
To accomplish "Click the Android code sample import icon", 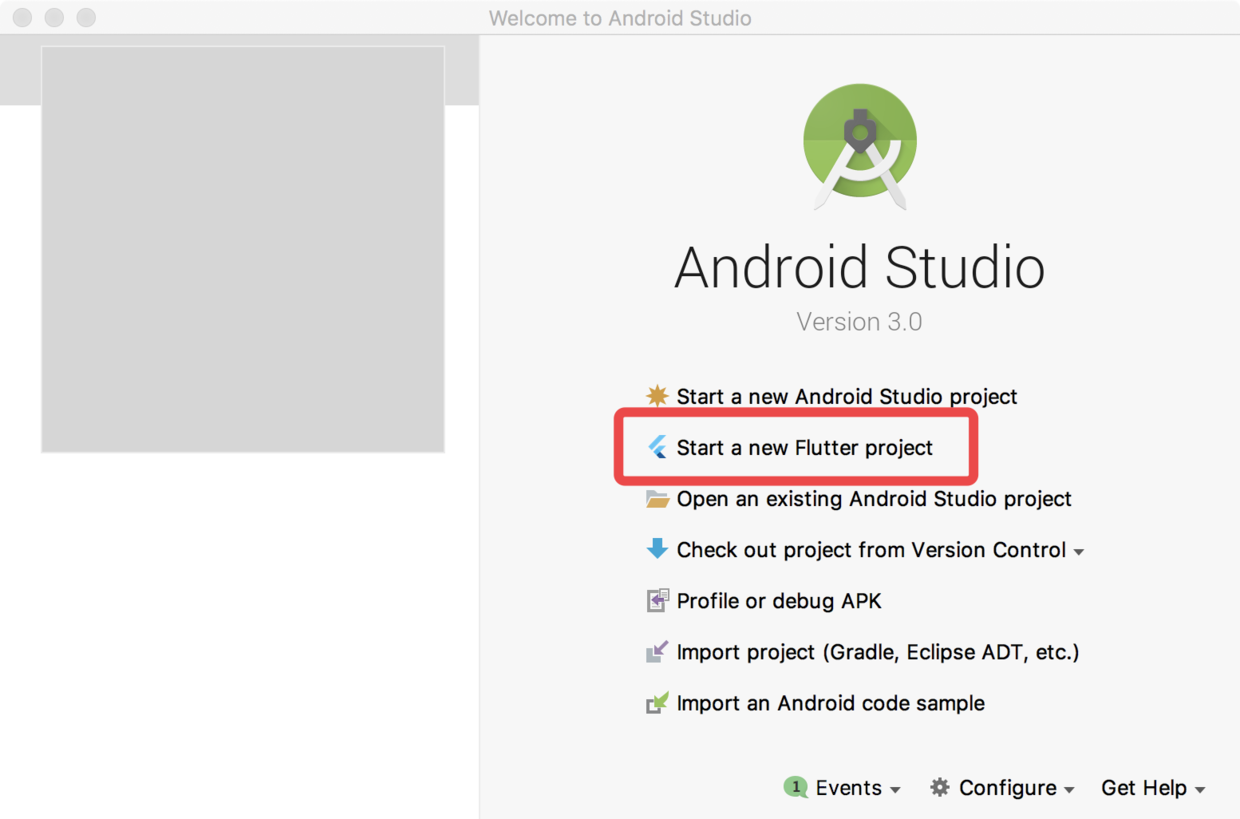I will click(657, 703).
